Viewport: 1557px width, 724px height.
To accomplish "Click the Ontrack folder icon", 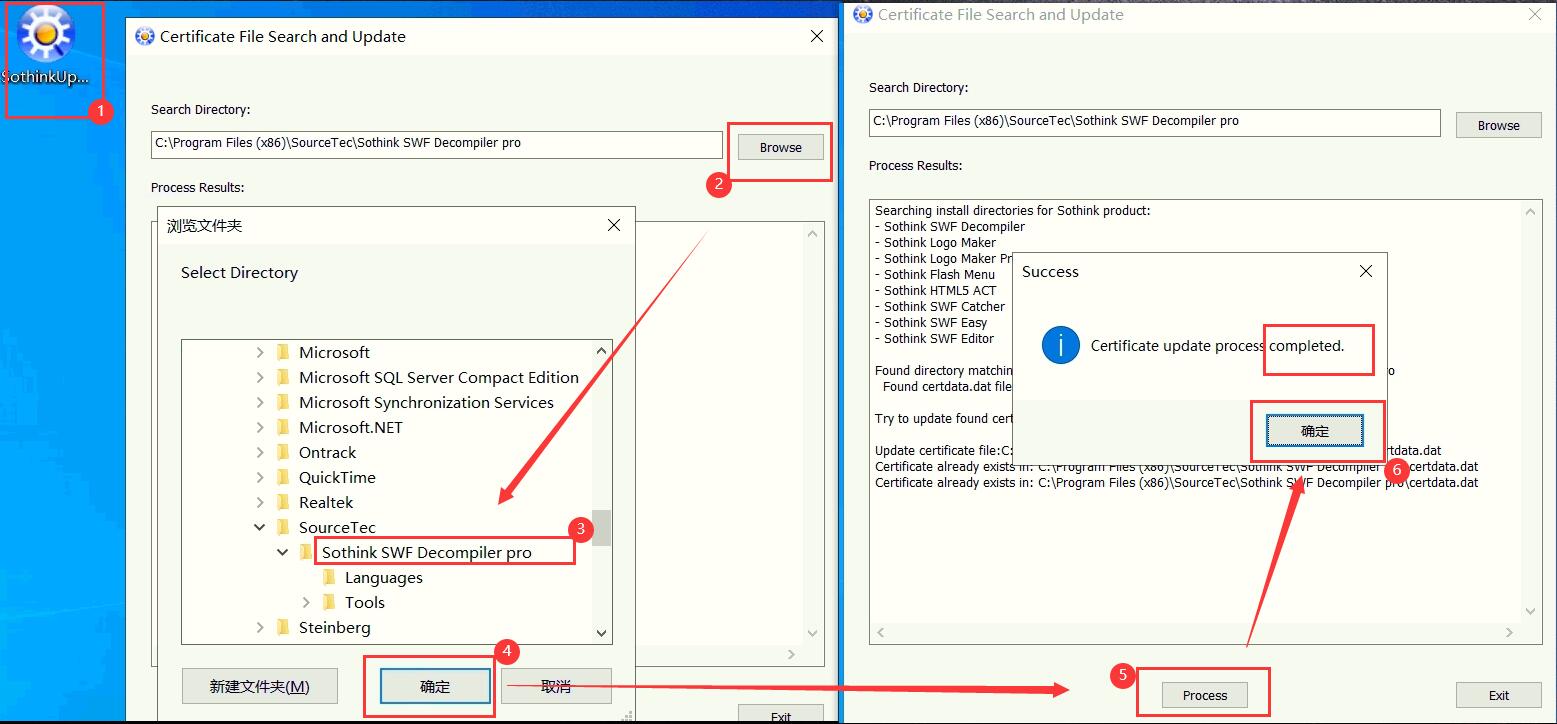I will coord(283,452).
